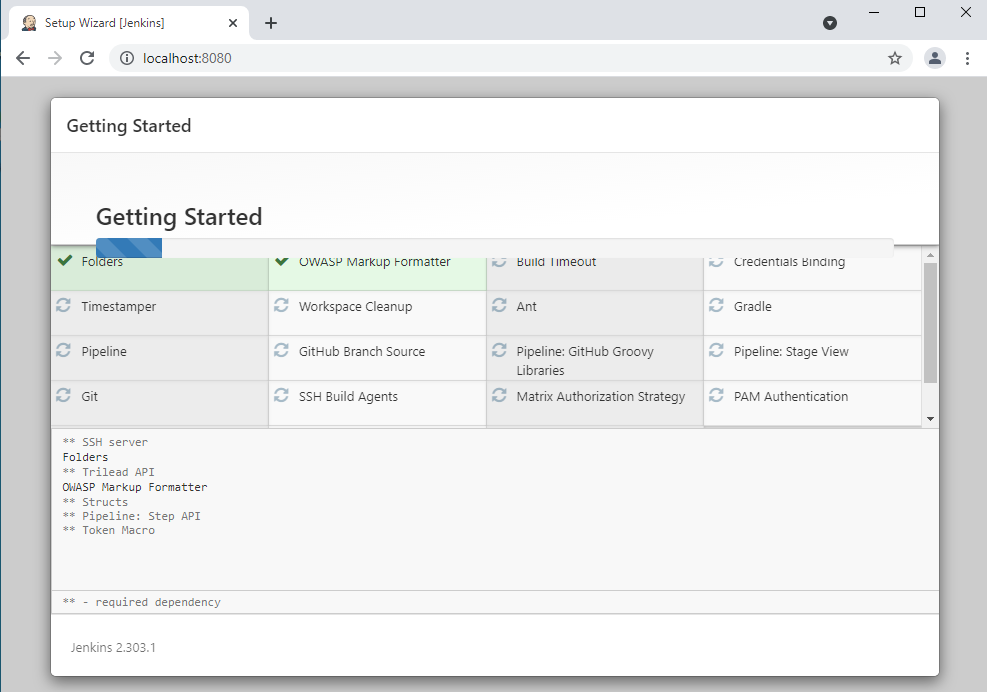The height and width of the screenshot is (692, 987).
Task: Click the pending icon beside Timestamper
Action: tap(64, 305)
